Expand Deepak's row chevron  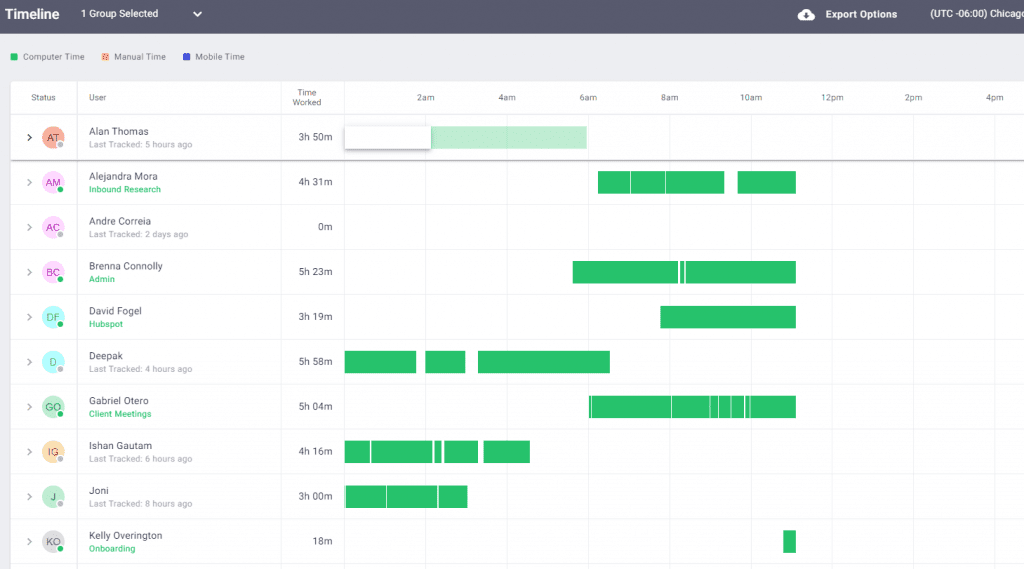[x=29, y=362]
